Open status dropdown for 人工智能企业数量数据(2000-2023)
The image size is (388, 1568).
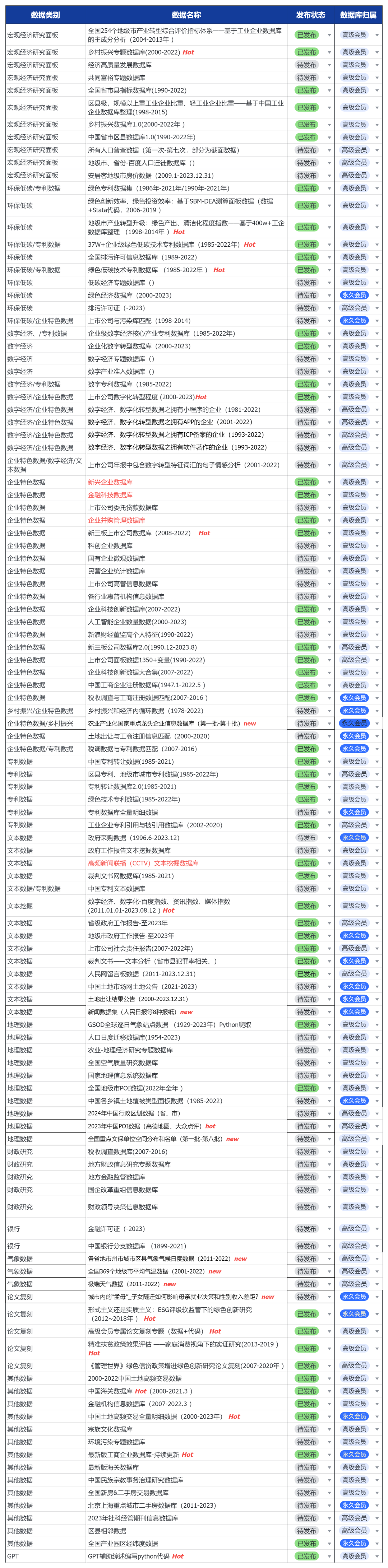[329, 622]
